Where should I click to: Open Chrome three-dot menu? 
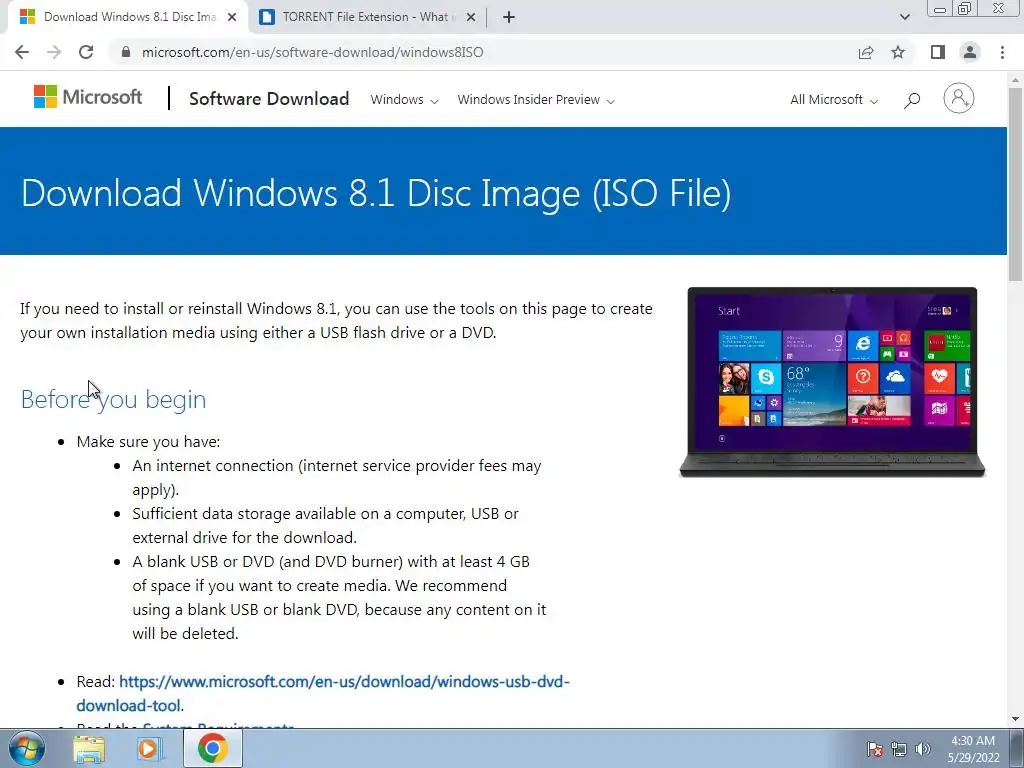pos(1002,52)
